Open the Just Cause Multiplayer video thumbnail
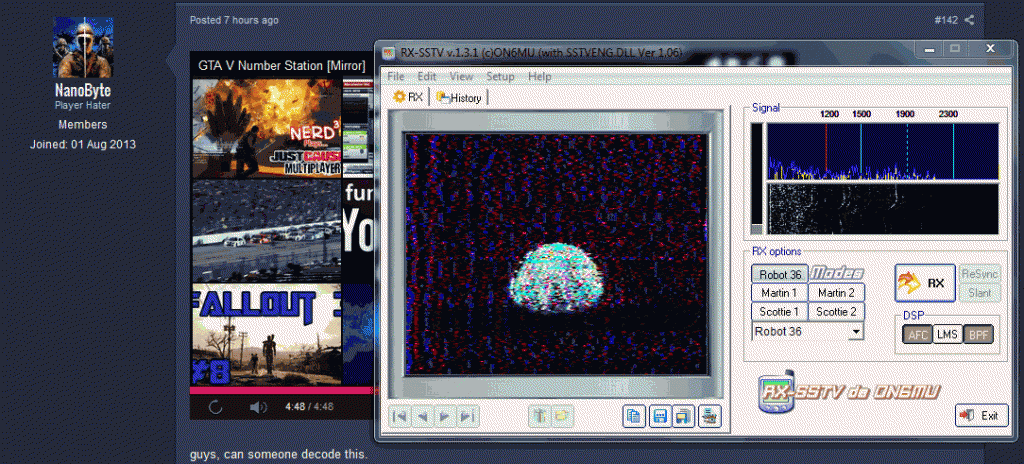 (x=267, y=128)
